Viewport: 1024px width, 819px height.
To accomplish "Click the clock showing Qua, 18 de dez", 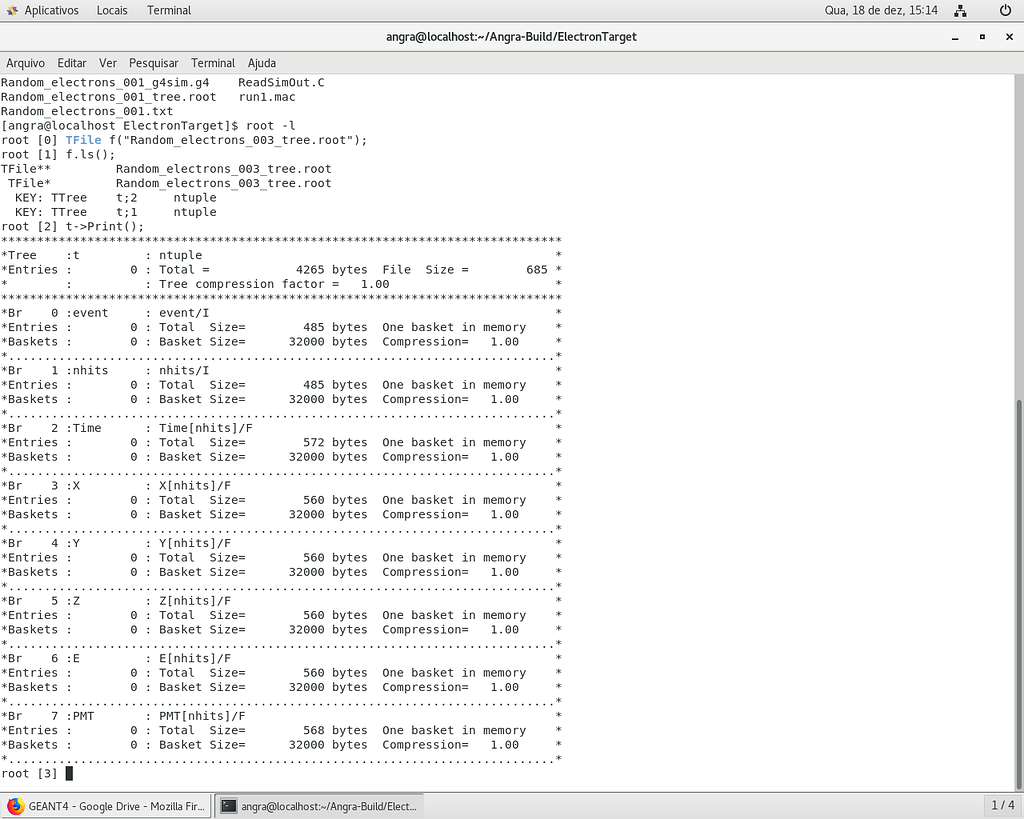I will [880, 10].
